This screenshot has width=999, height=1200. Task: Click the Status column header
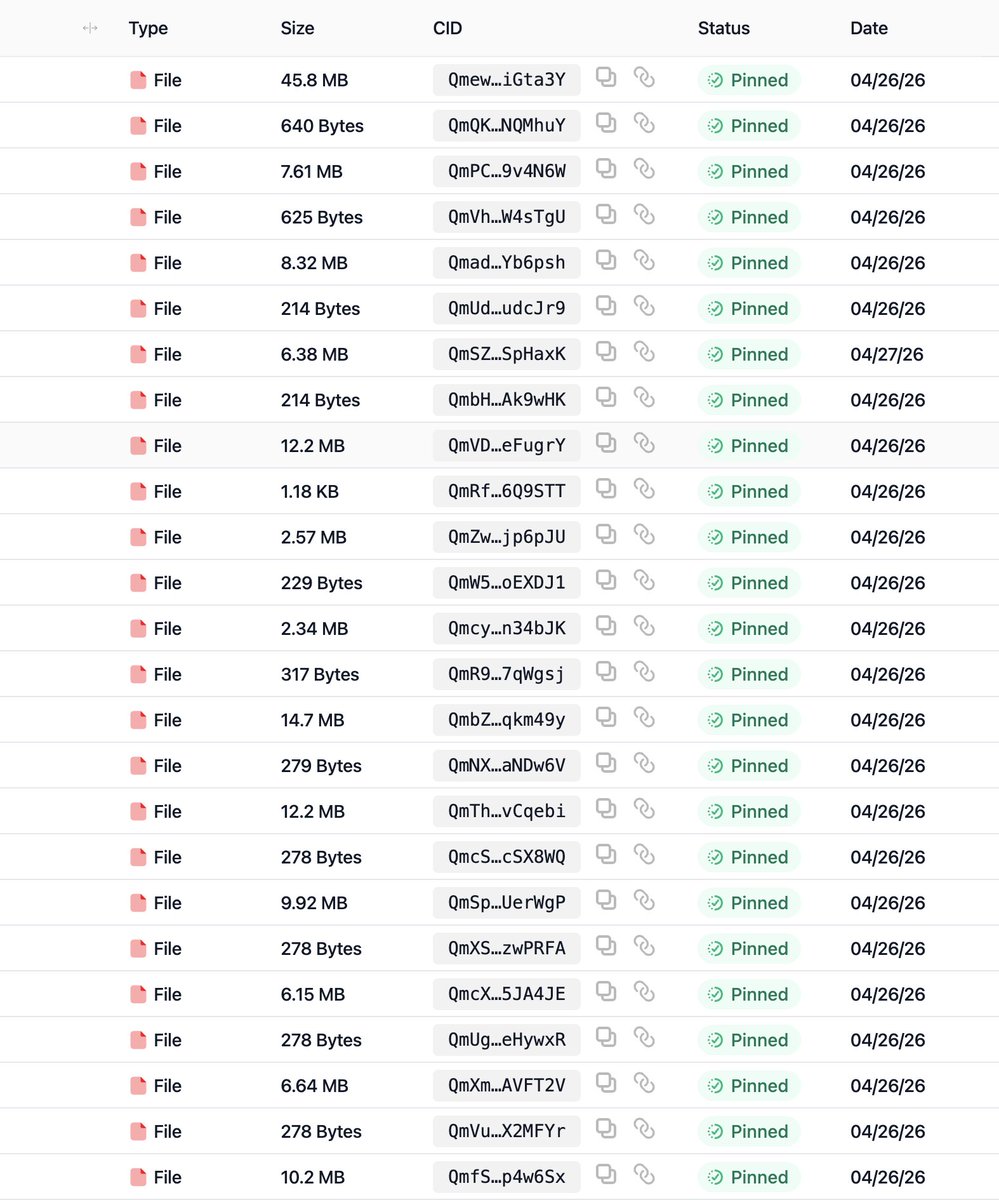[724, 28]
